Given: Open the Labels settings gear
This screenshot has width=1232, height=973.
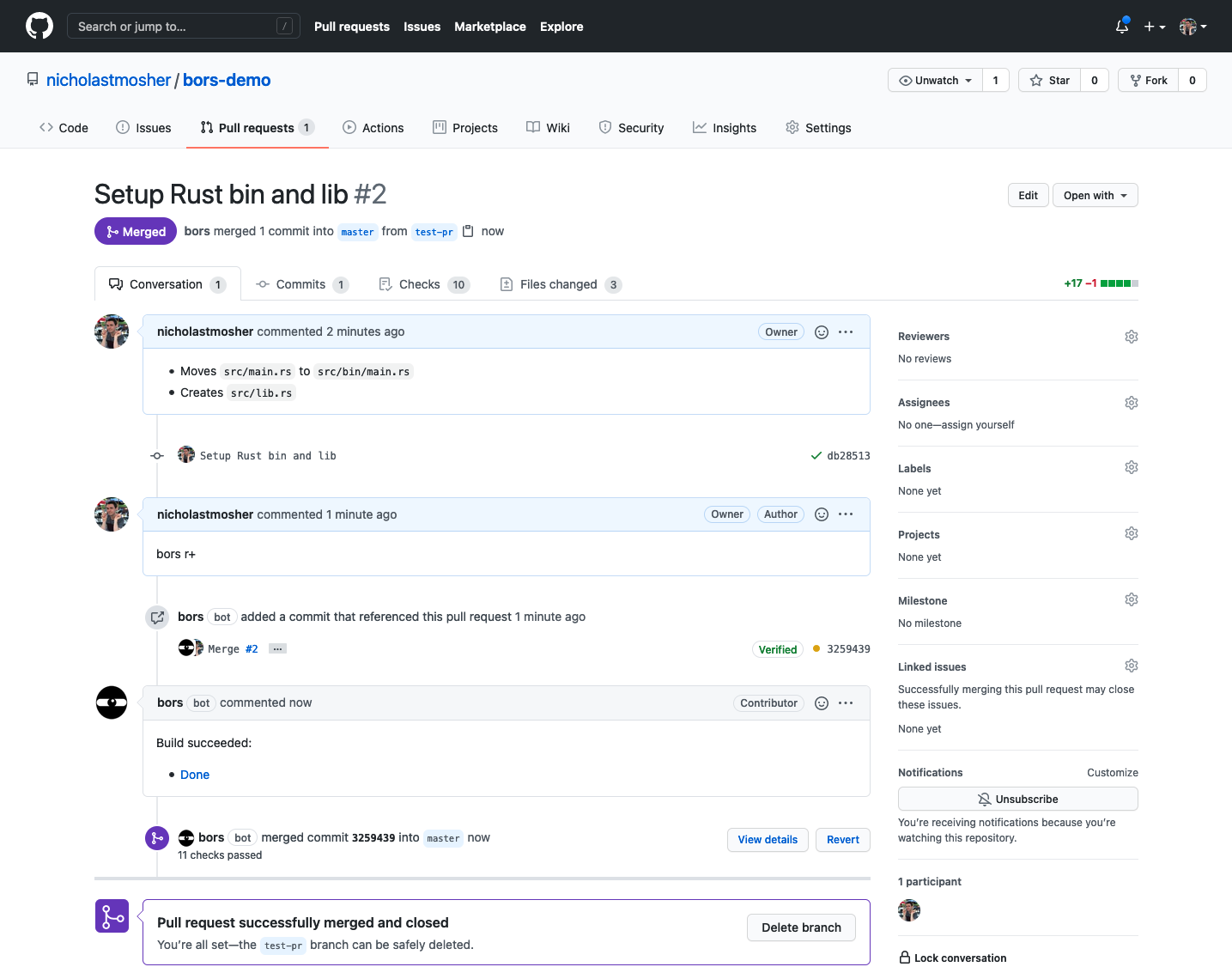Looking at the screenshot, I should [x=1131, y=466].
